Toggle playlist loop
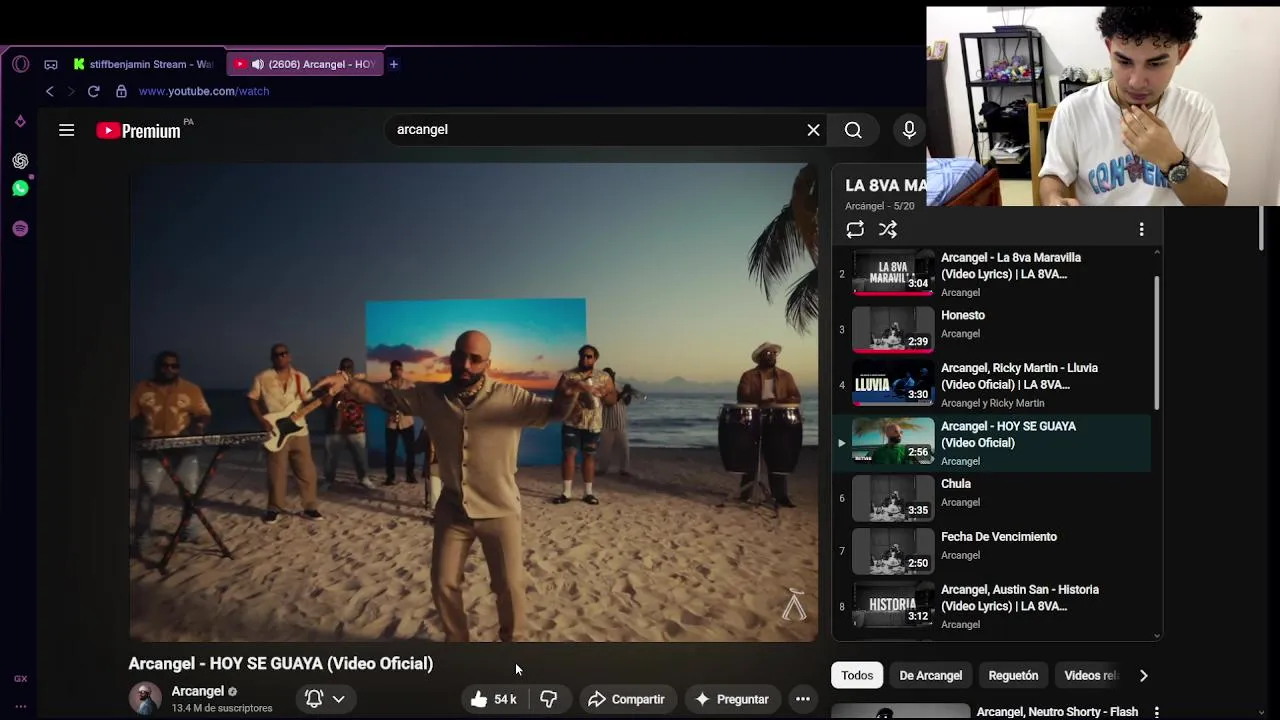Viewport: 1280px width, 720px height. [x=855, y=230]
